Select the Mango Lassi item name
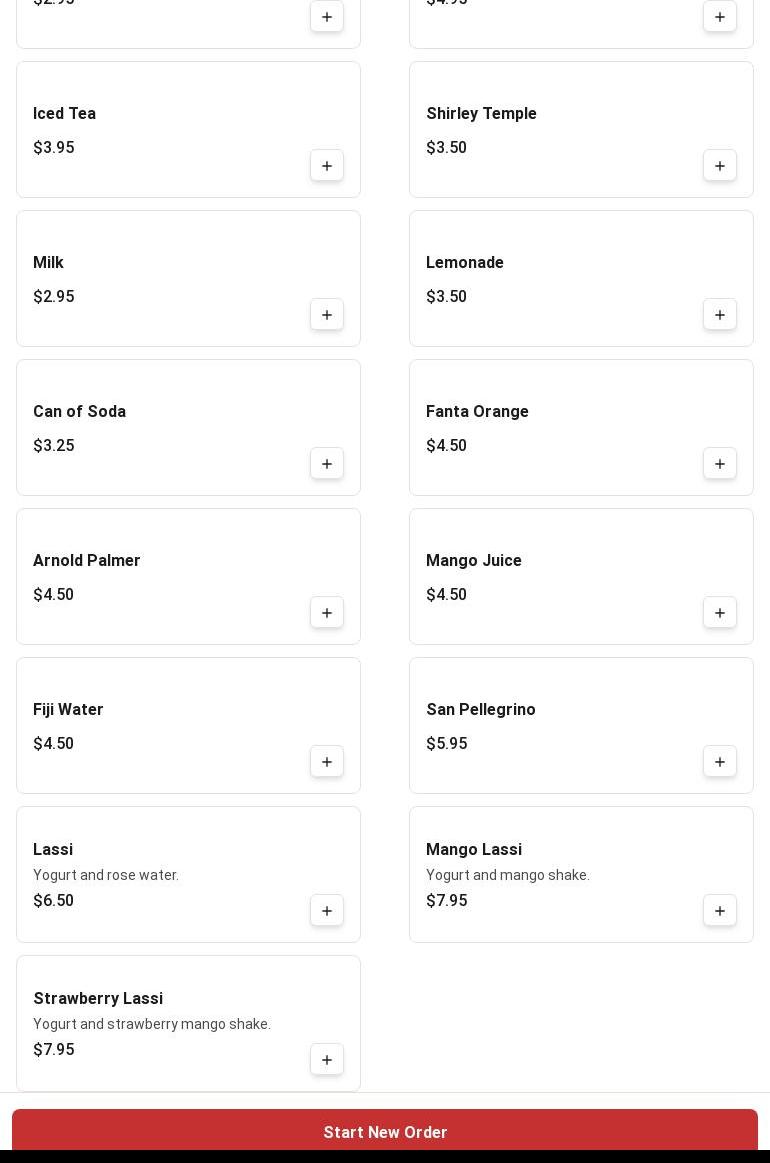 (474, 850)
